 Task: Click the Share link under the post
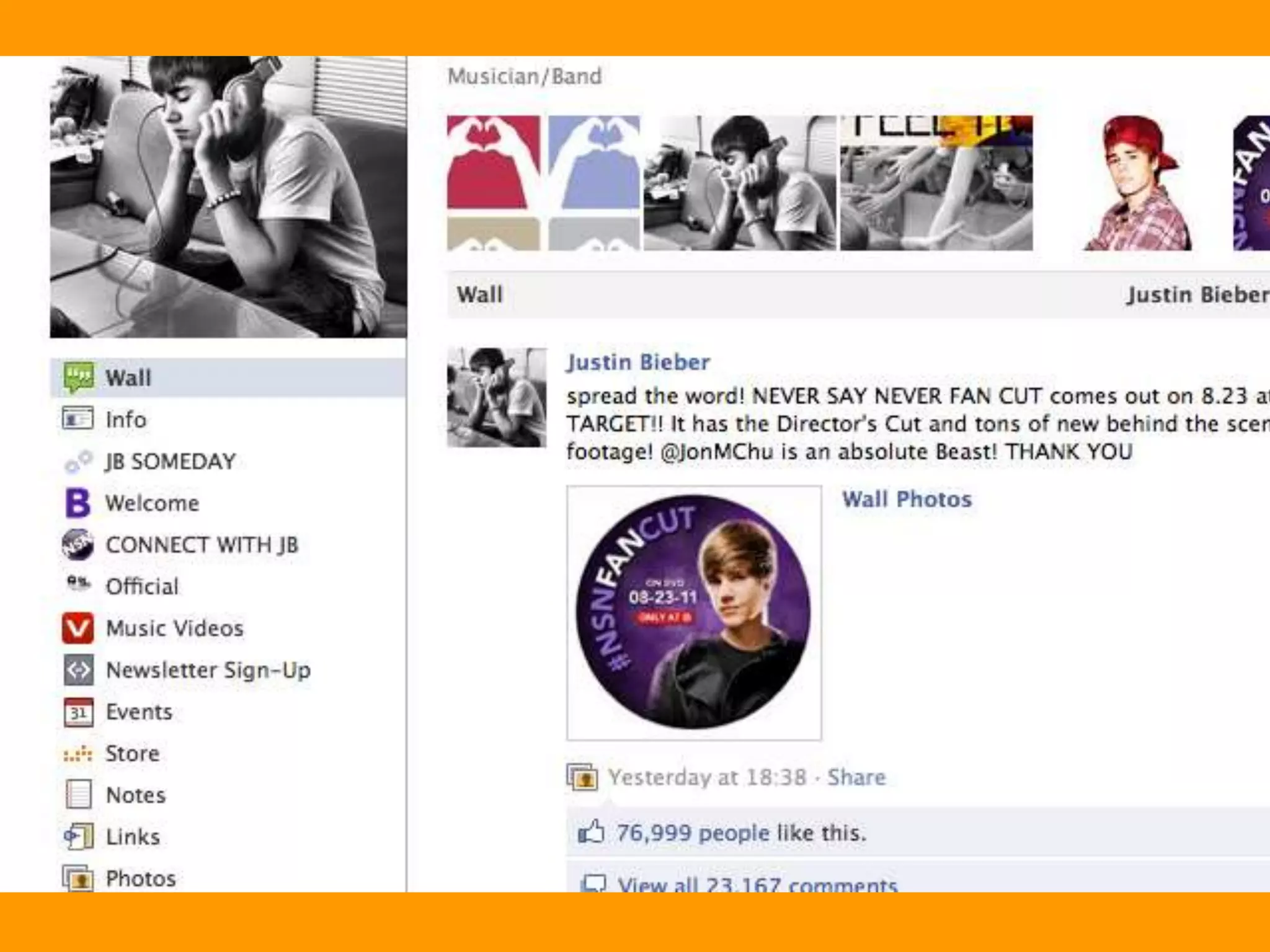click(856, 777)
